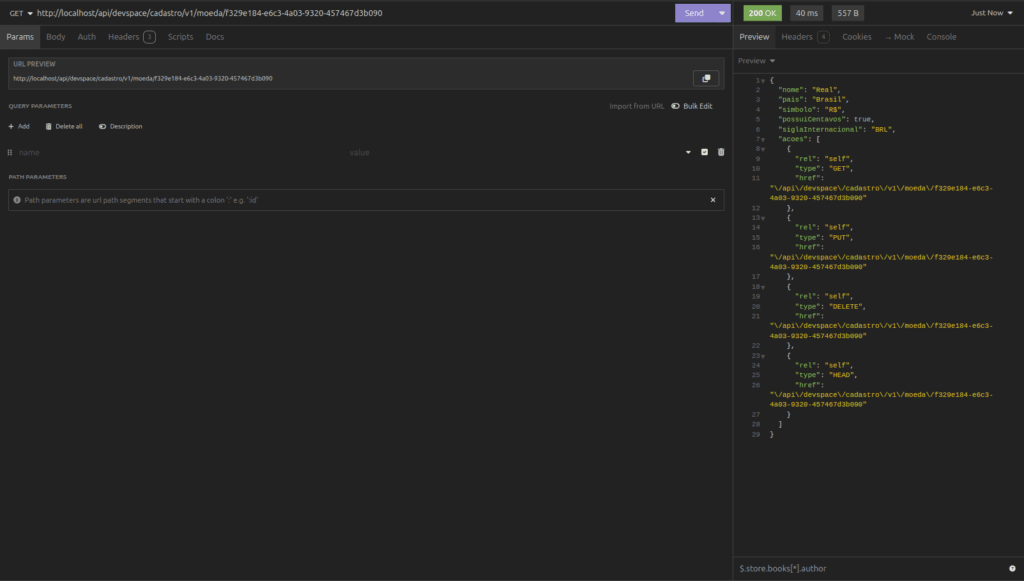Viewport: 1024px width, 581px height.
Task: Open the Mock tab
Action: point(900,37)
